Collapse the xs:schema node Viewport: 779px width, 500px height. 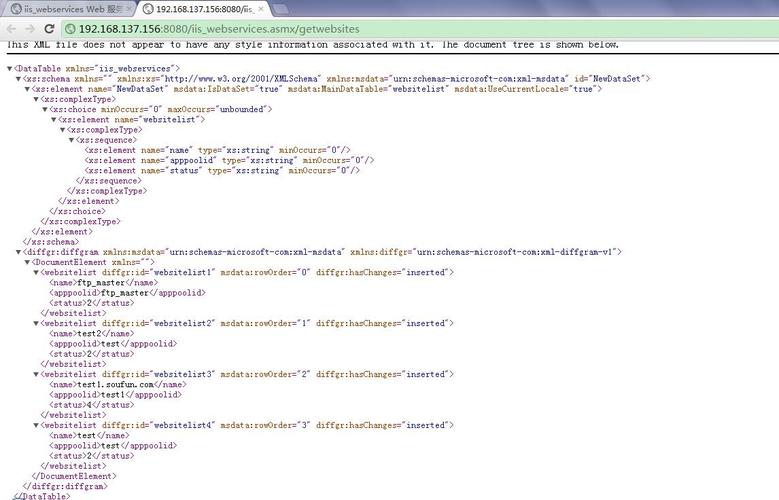pyautogui.click(x=18, y=78)
